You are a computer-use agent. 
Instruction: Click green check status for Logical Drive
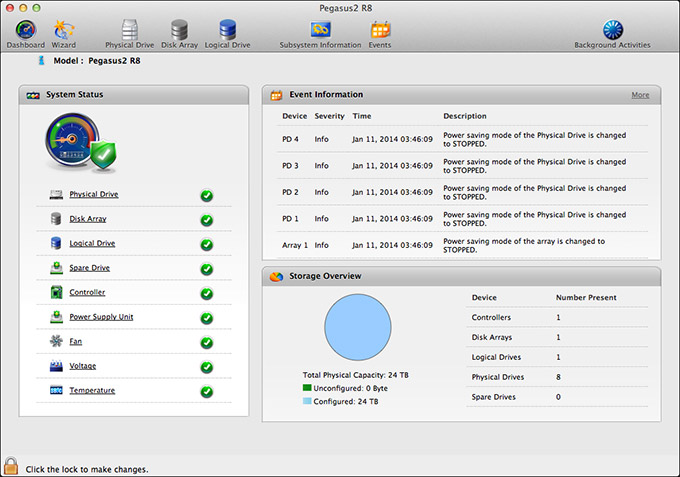[x=207, y=245]
